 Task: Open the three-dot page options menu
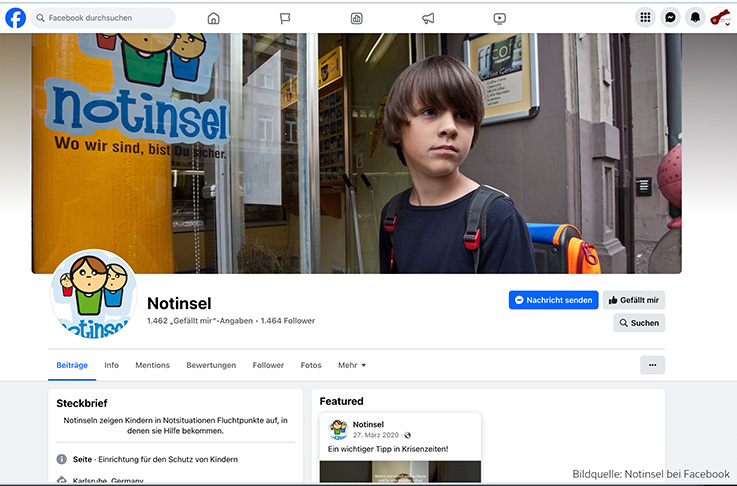tap(652, 365)
